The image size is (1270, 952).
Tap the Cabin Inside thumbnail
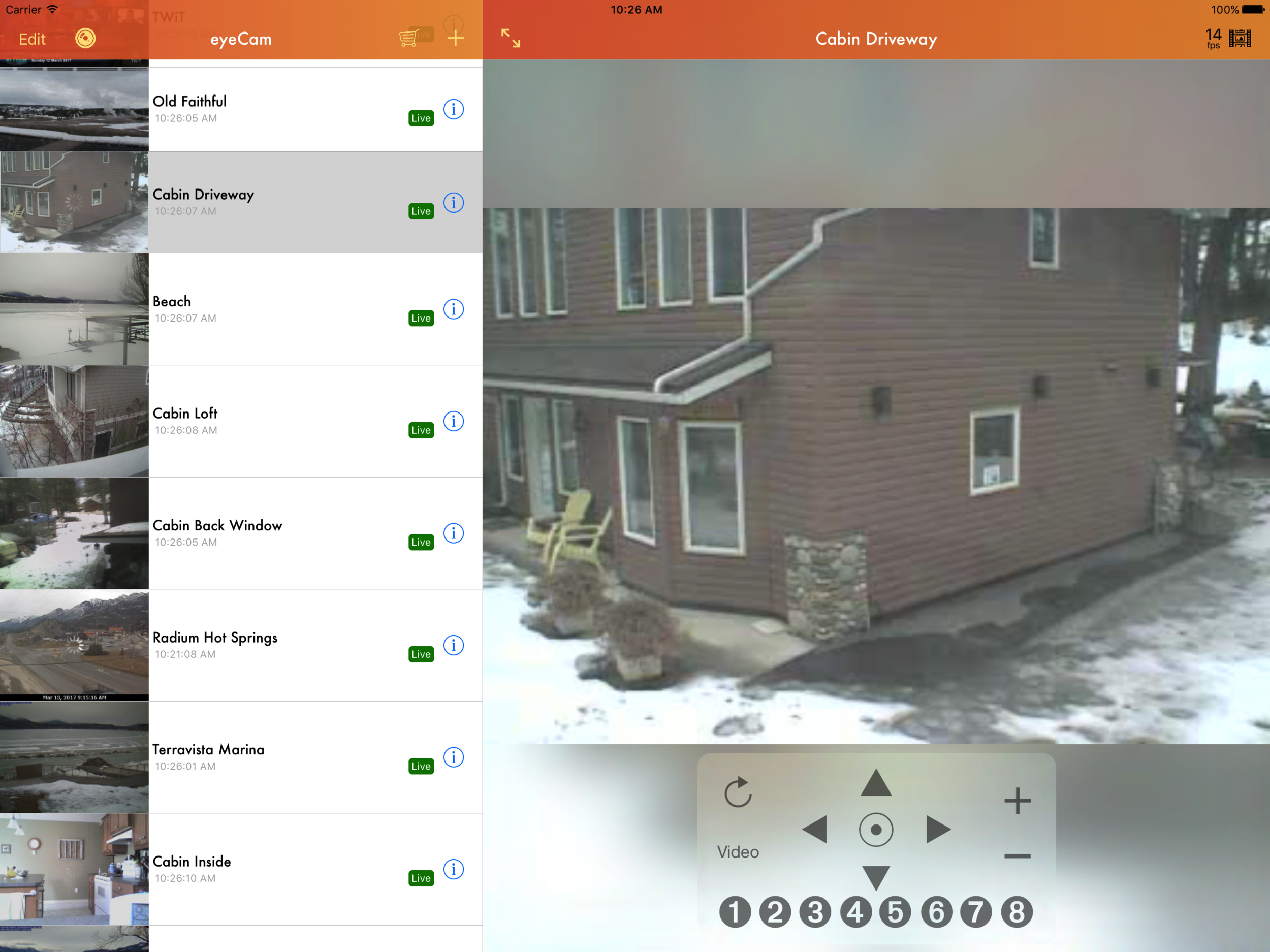[74, 869]
